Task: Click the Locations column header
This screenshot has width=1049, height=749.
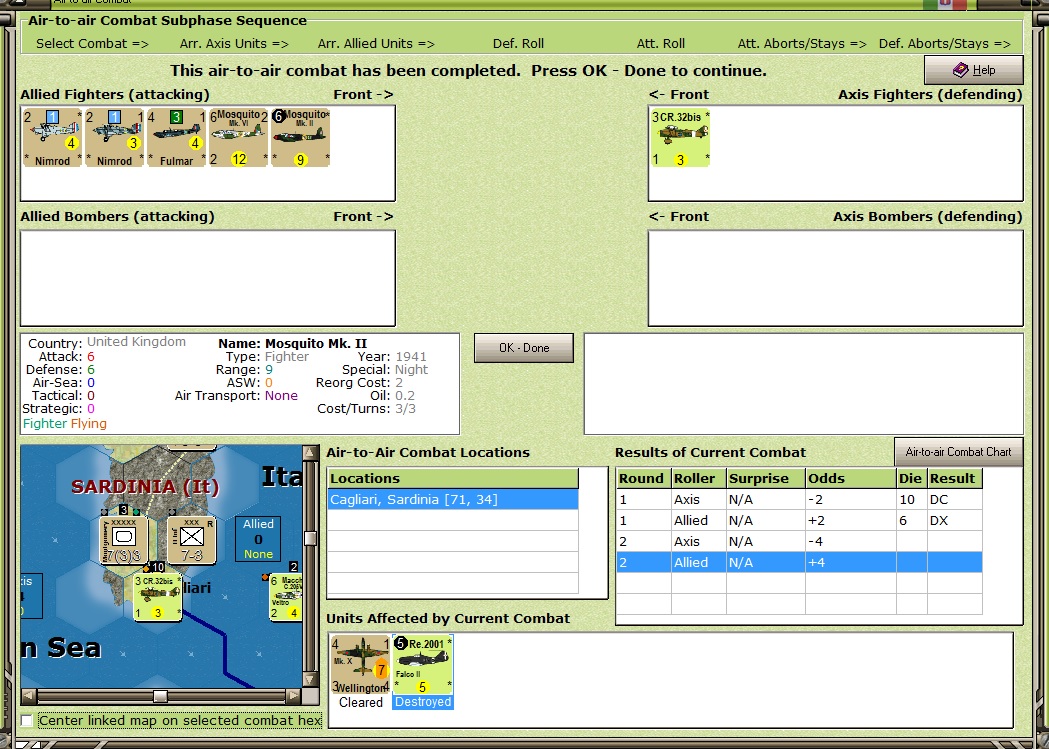Action: pyautogui.click(x=453, y=478)
